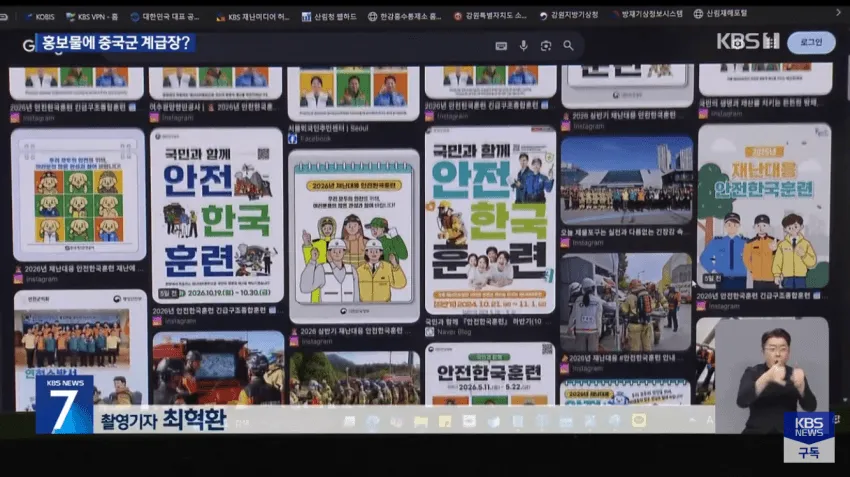Open the puppy grid 안전한국훈련 thumbnail
This screenshot has width=850, height=477.
(78, 195)
